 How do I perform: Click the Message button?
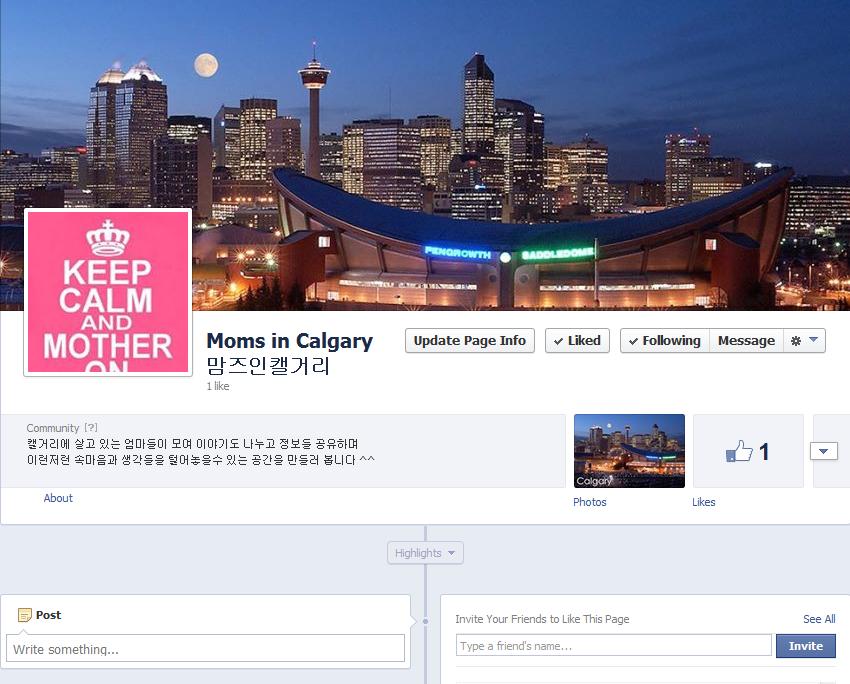click(746, 341)
